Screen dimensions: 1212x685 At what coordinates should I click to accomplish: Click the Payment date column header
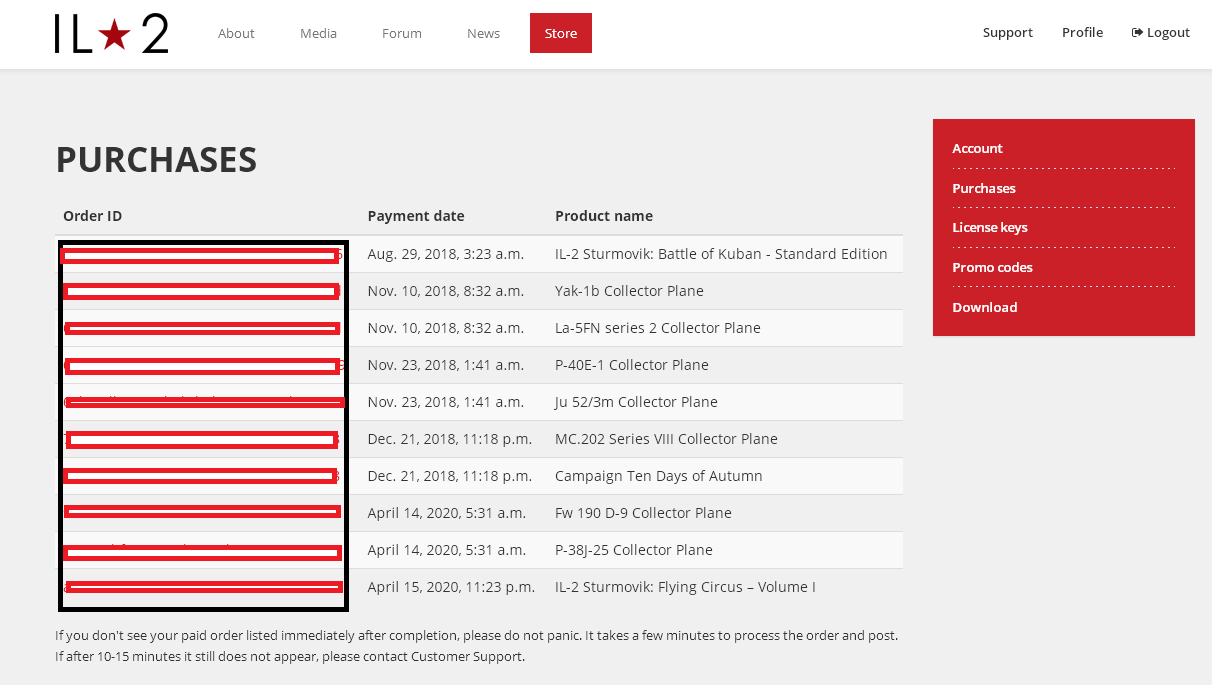416,216
